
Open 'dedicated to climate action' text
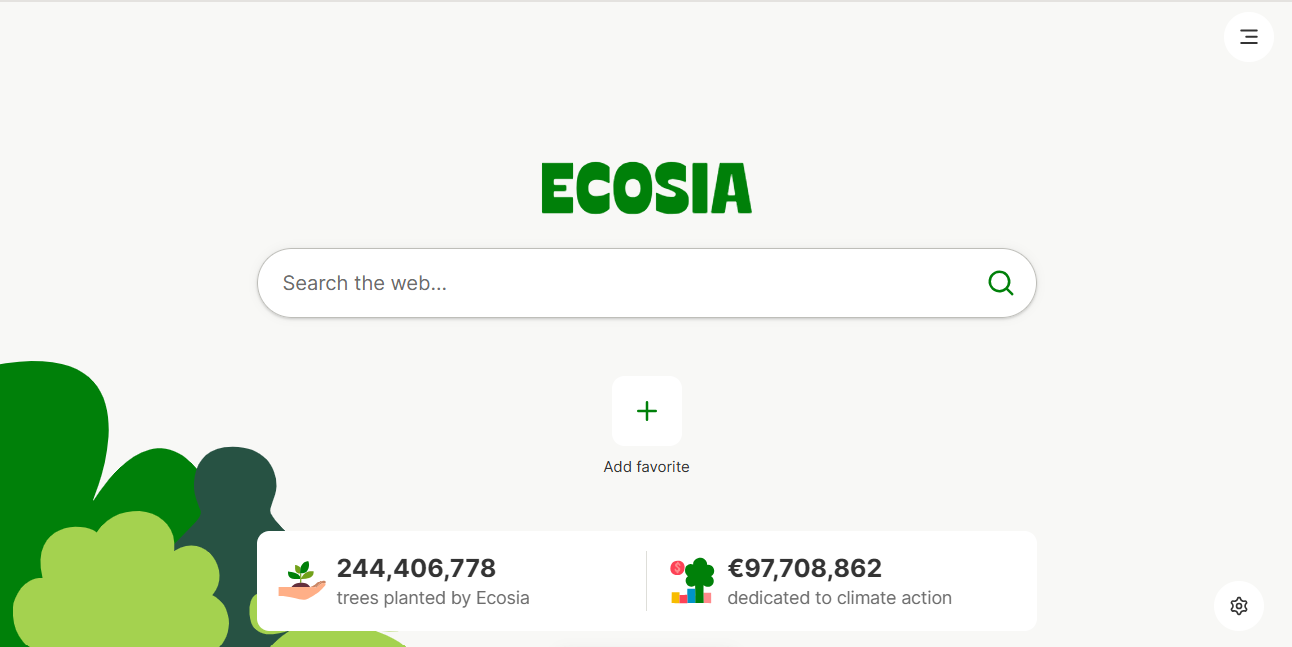pyautogui.click(x=839, y=598)
